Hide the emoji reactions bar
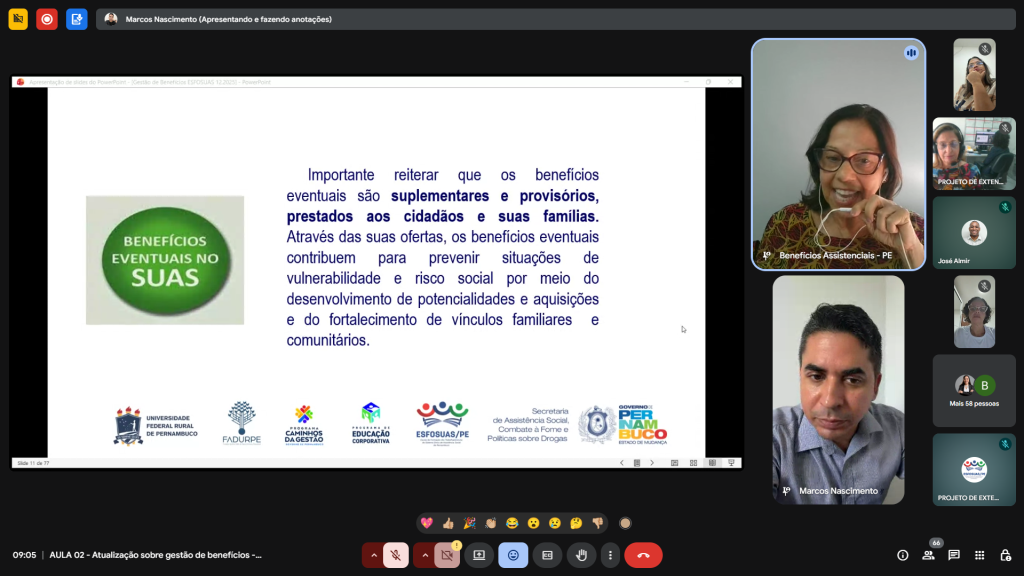 click(513, 555)
